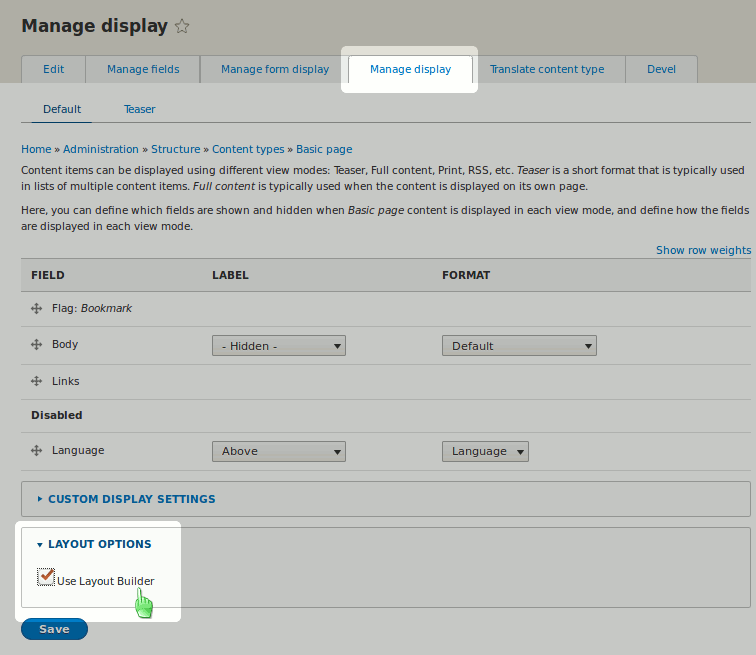
Task: Switch to the Manage fields tab
Action: coord(143,69)
